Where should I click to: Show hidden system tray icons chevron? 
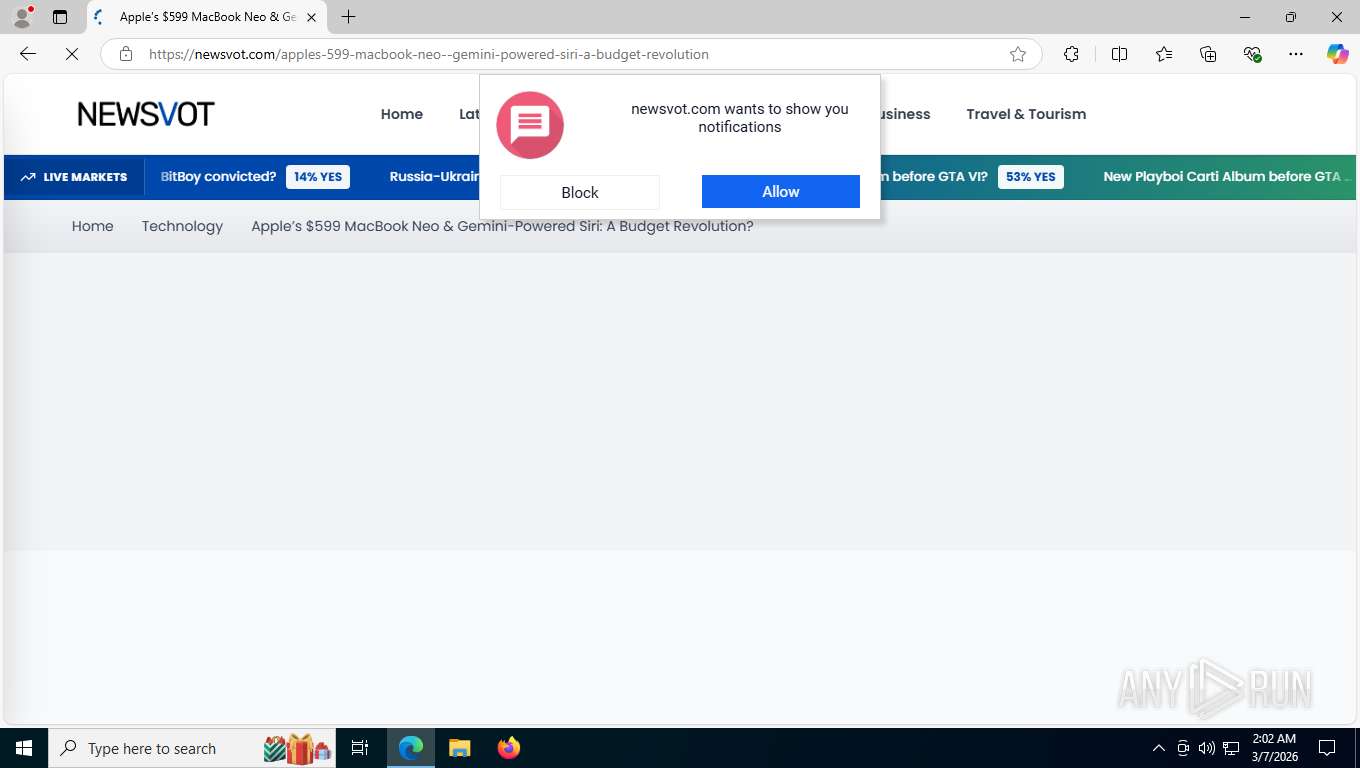[1158, 748]
